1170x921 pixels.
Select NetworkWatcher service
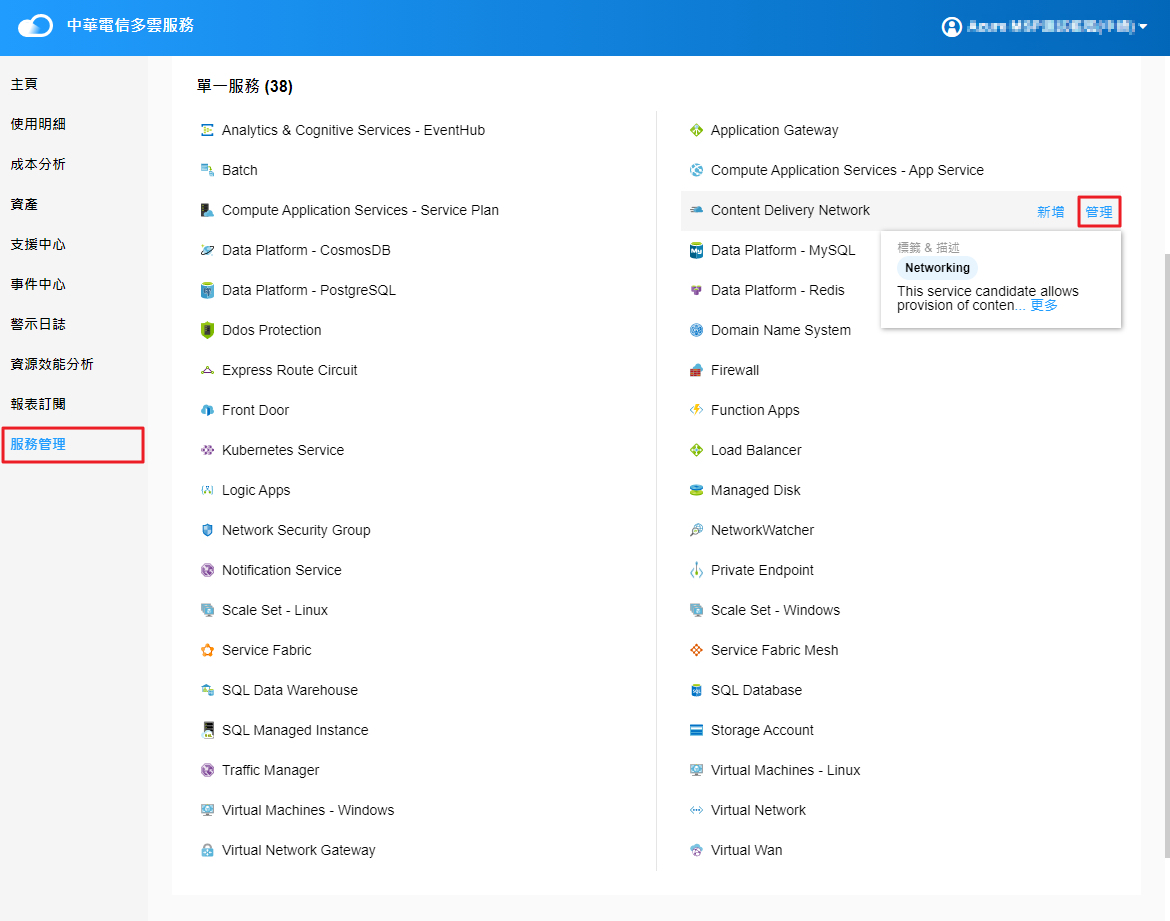click(762, 530)
